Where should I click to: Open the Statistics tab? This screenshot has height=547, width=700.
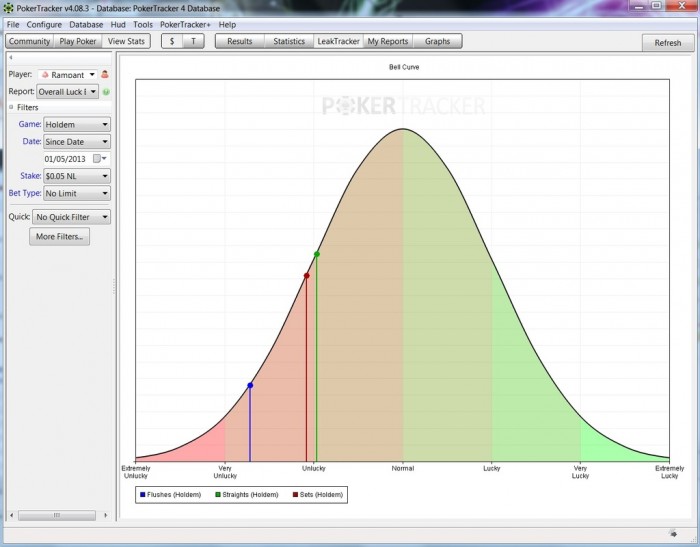point(289,41)
